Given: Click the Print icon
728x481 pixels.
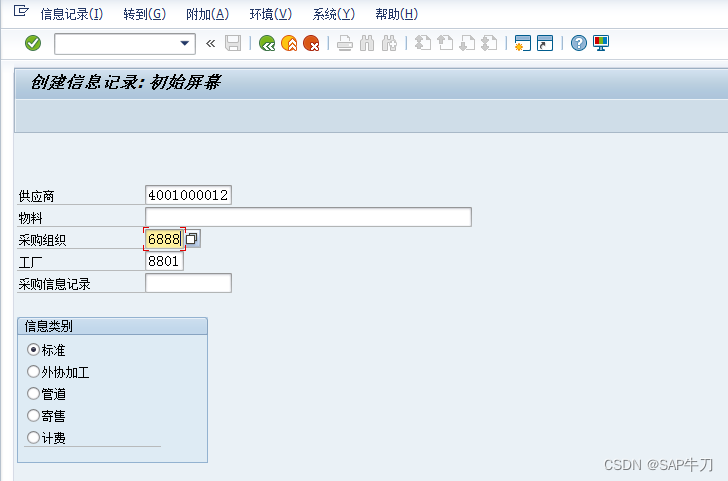Looking at the screenshot, I should 344,43.
